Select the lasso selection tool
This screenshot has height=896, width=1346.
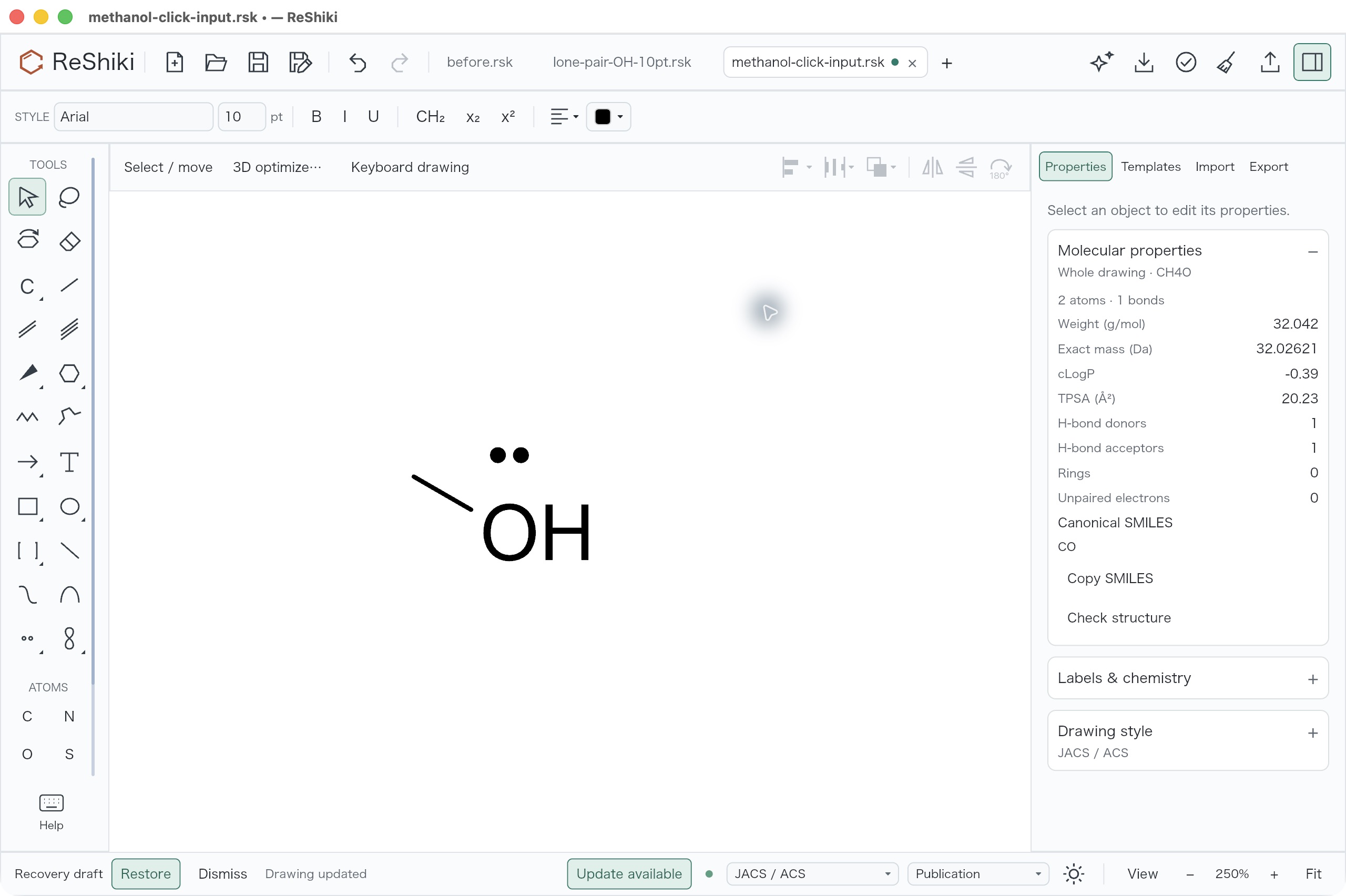coord(69,197)
